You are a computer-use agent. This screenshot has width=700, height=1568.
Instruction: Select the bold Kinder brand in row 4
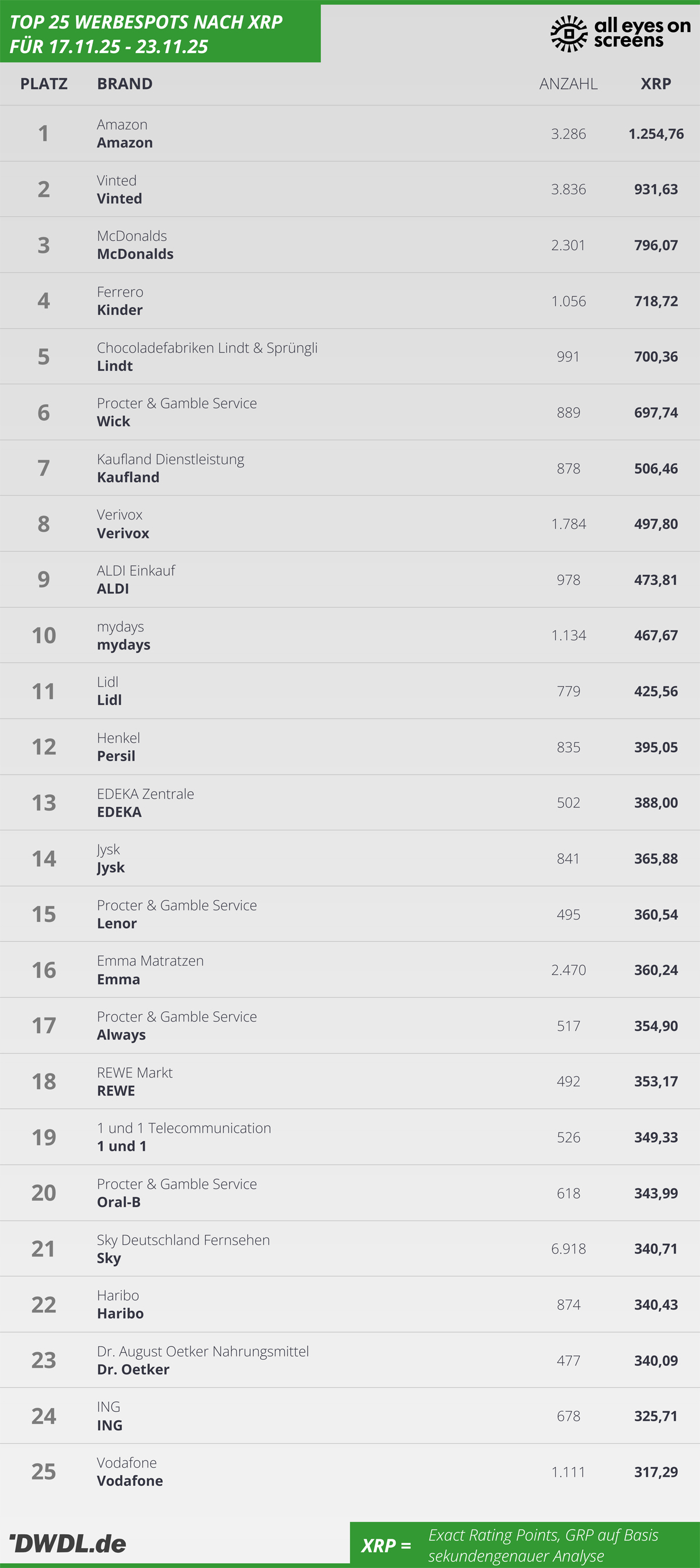pyautogui.click(x=120, y=310)
